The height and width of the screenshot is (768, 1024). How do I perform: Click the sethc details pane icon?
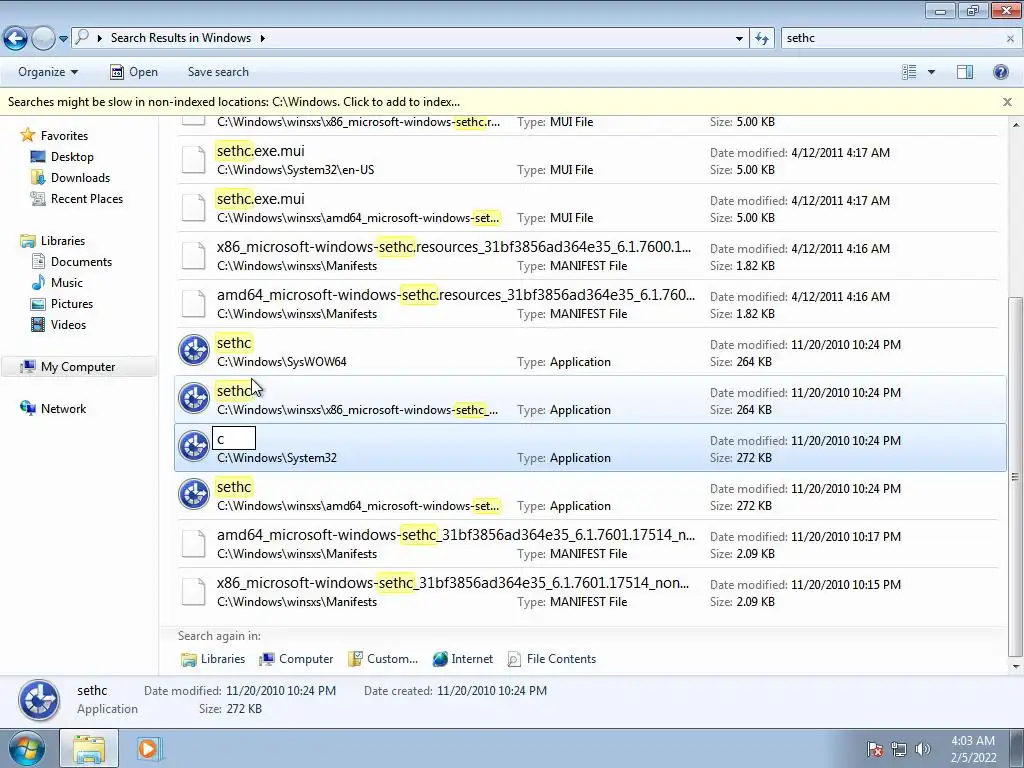click(x=39, y=700)
